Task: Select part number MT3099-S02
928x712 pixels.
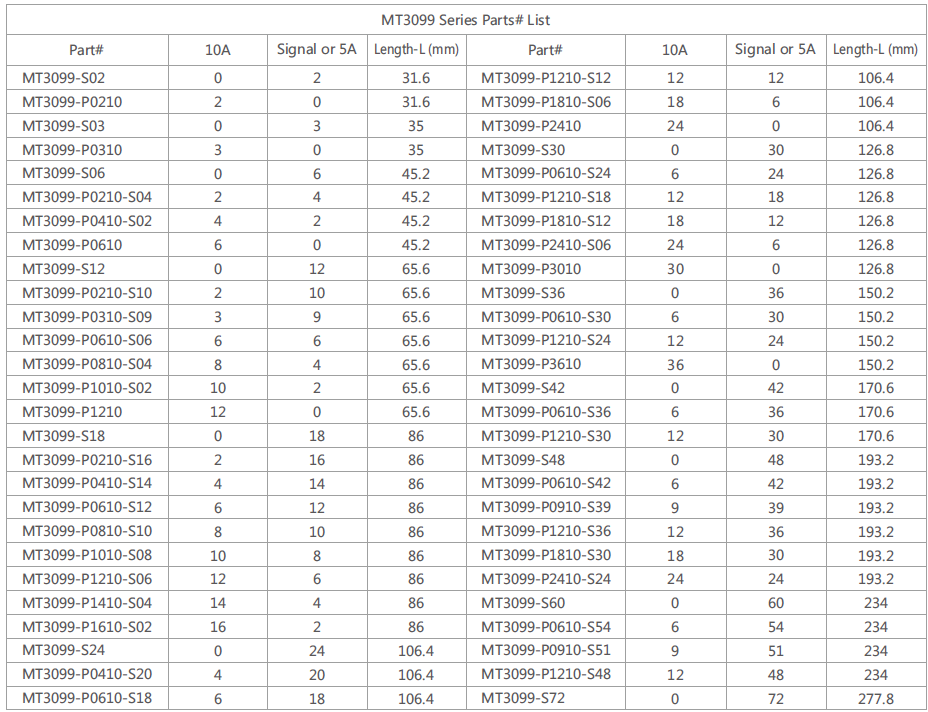Action: pos(63,78)
